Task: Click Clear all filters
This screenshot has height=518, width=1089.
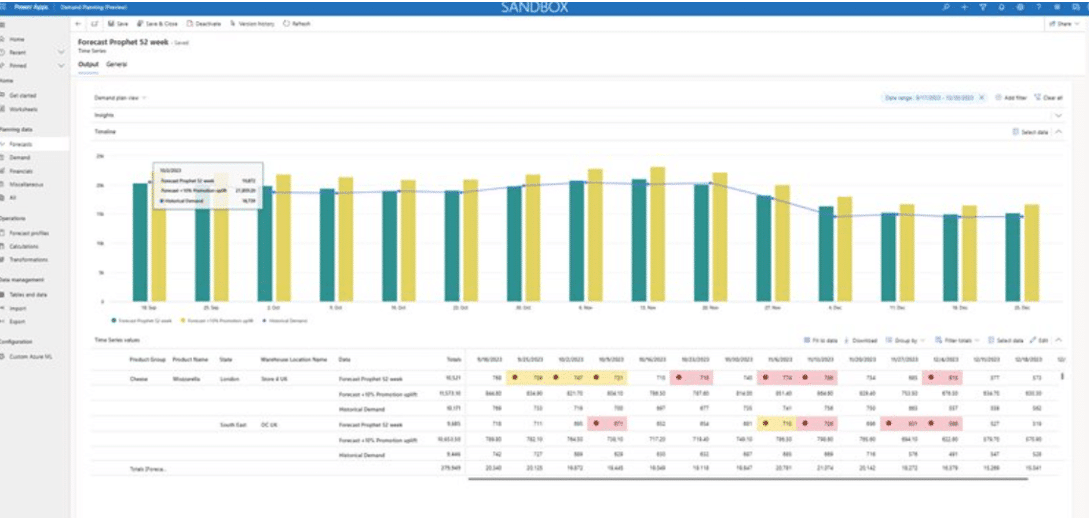Action: [x=1048, y=98]
